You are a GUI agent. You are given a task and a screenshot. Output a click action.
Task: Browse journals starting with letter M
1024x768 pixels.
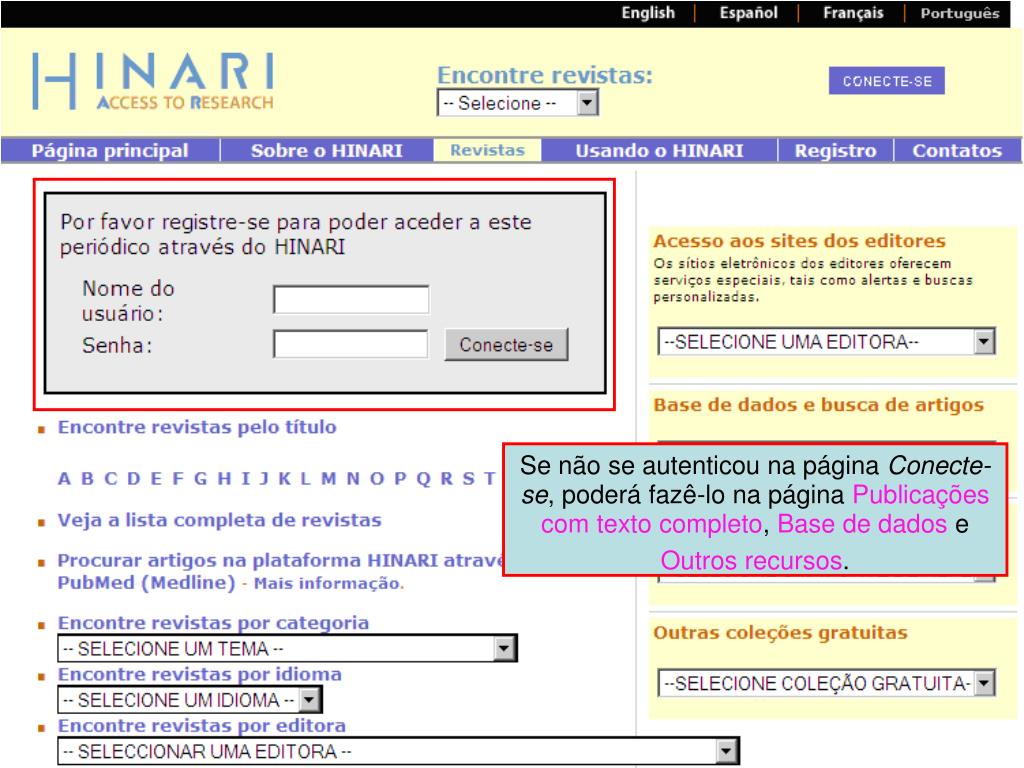[328, 479]
